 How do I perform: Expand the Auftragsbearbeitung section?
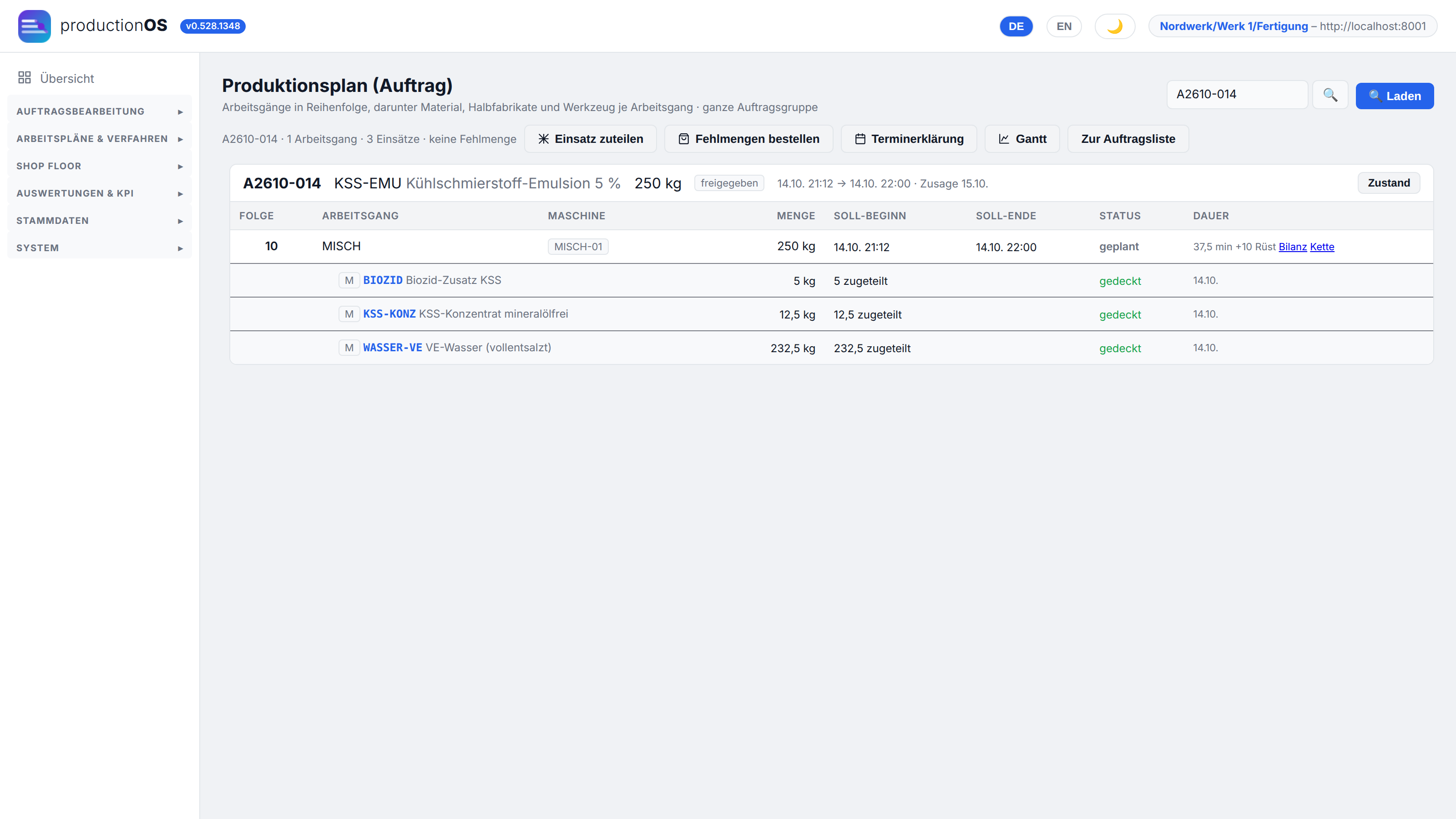(x=100, y=111)
